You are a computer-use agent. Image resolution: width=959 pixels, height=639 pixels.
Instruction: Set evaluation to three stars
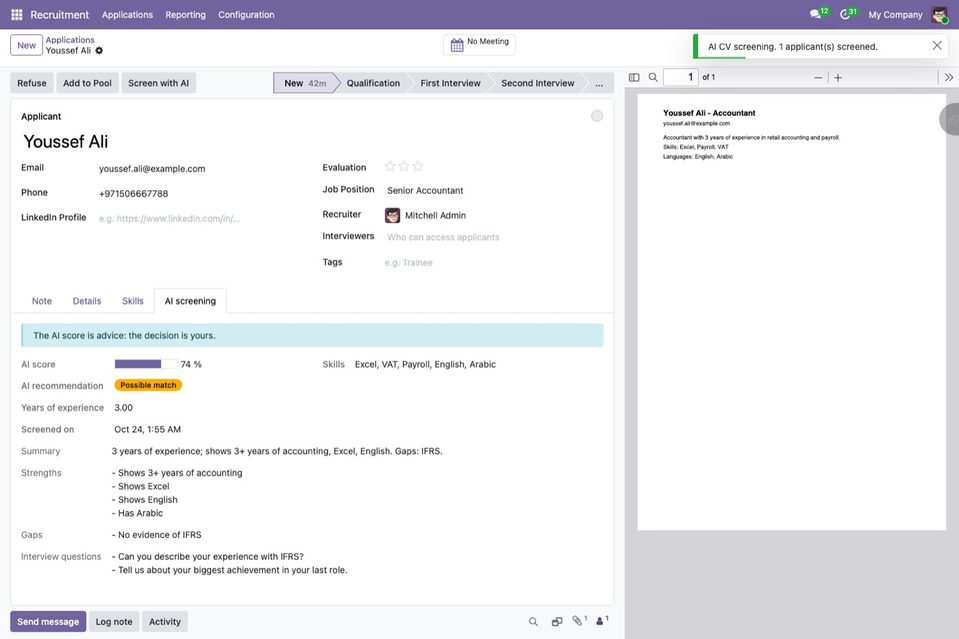[x=418, y=166]
